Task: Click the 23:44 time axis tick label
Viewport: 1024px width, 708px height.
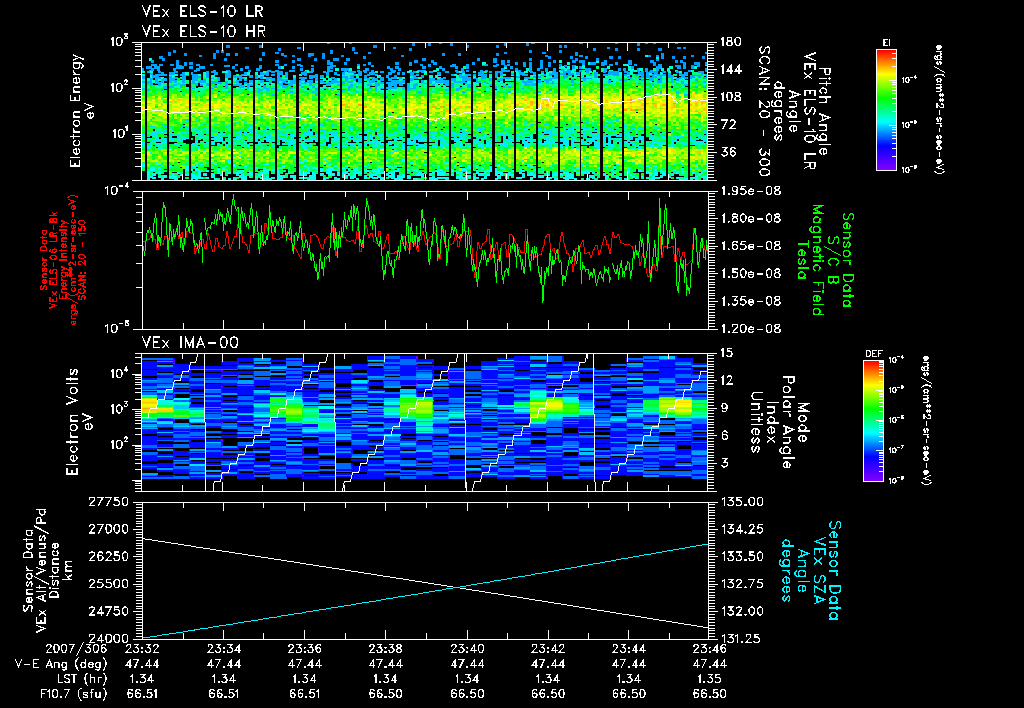Action: pos(629,649)
